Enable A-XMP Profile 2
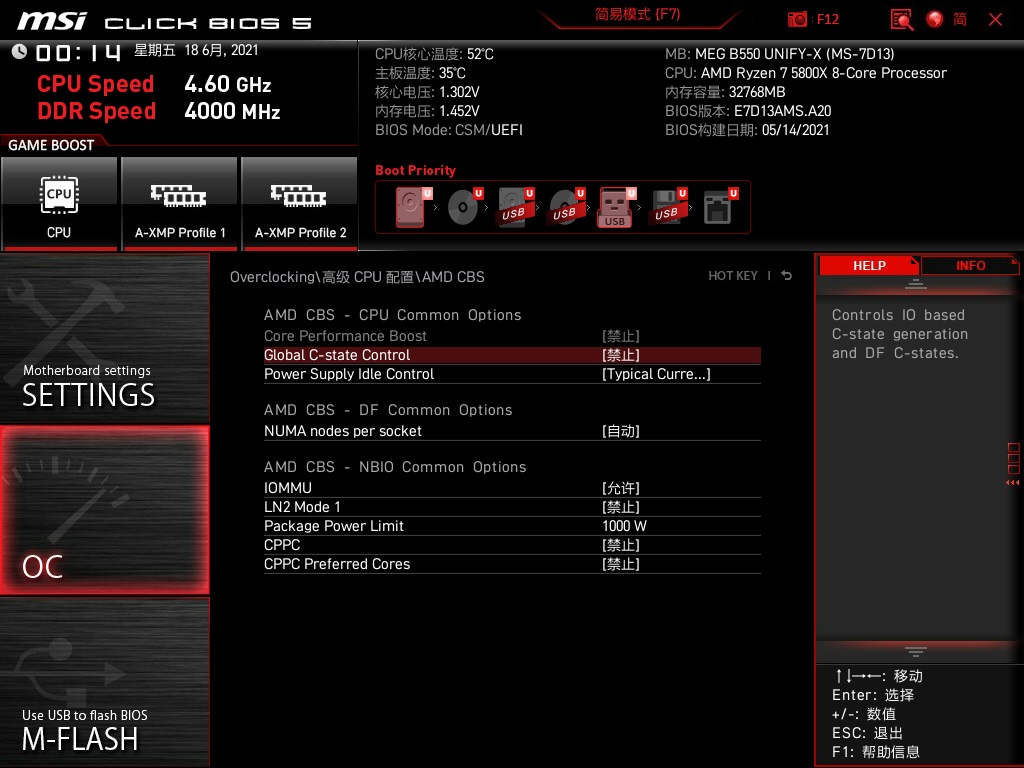The image size is (1024, 768). pyautogui.click(x=300, y=204)
